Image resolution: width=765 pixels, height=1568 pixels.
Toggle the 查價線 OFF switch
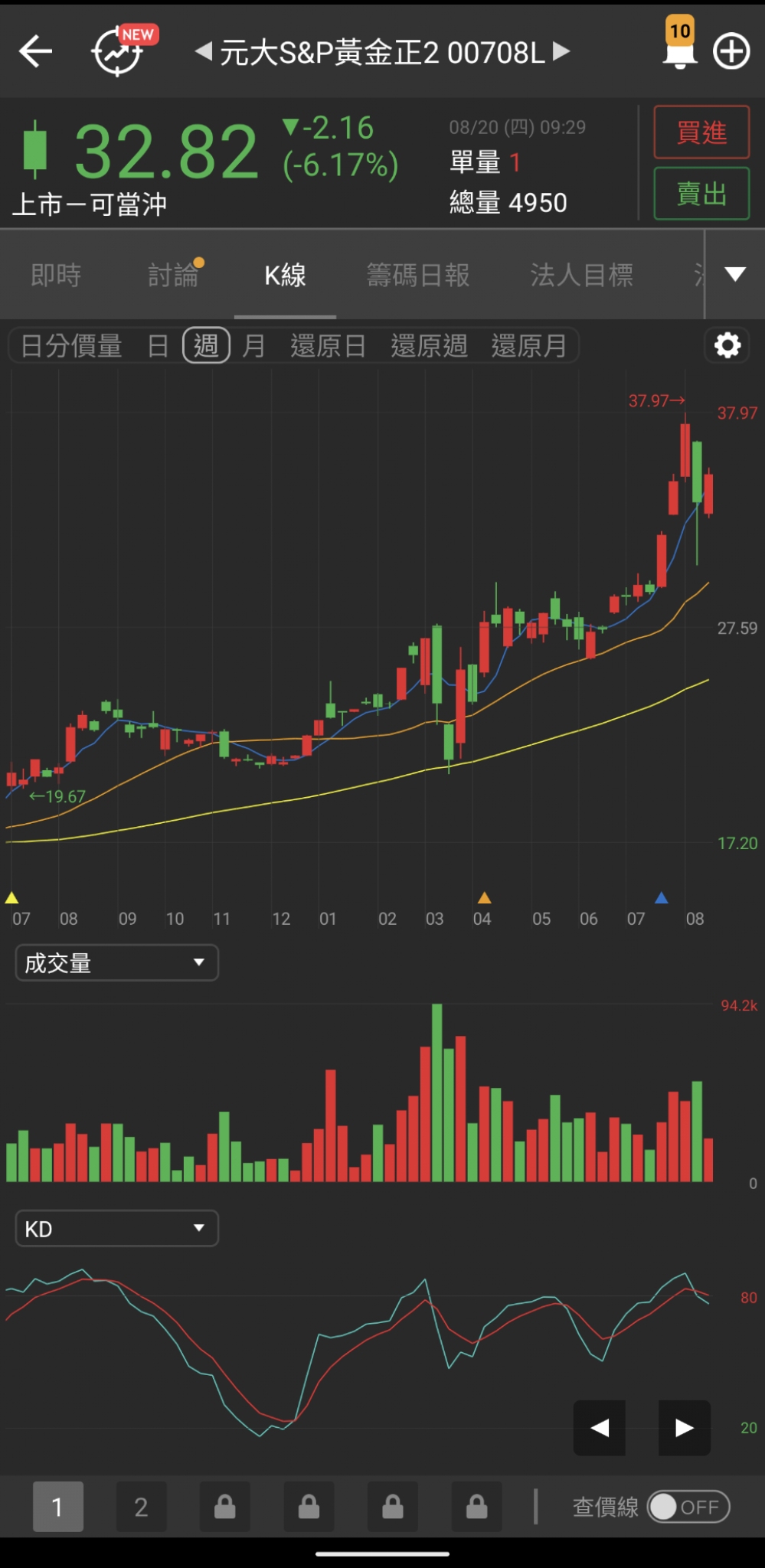(688, 1507)
